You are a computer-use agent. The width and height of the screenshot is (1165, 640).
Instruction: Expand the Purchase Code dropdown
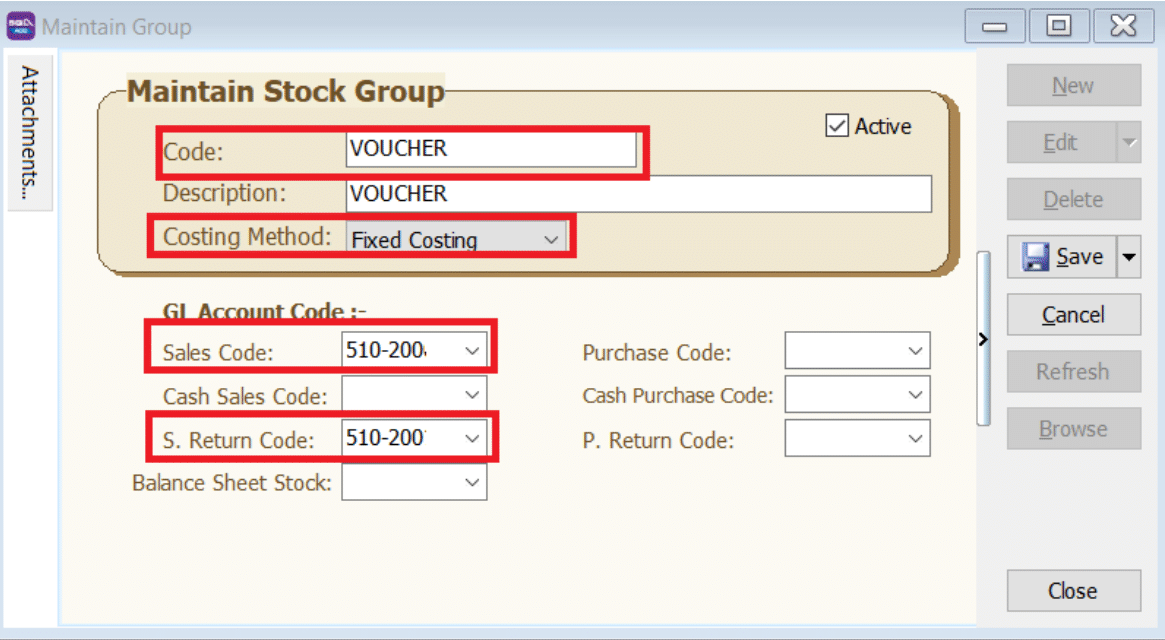(x=915, y=351)
